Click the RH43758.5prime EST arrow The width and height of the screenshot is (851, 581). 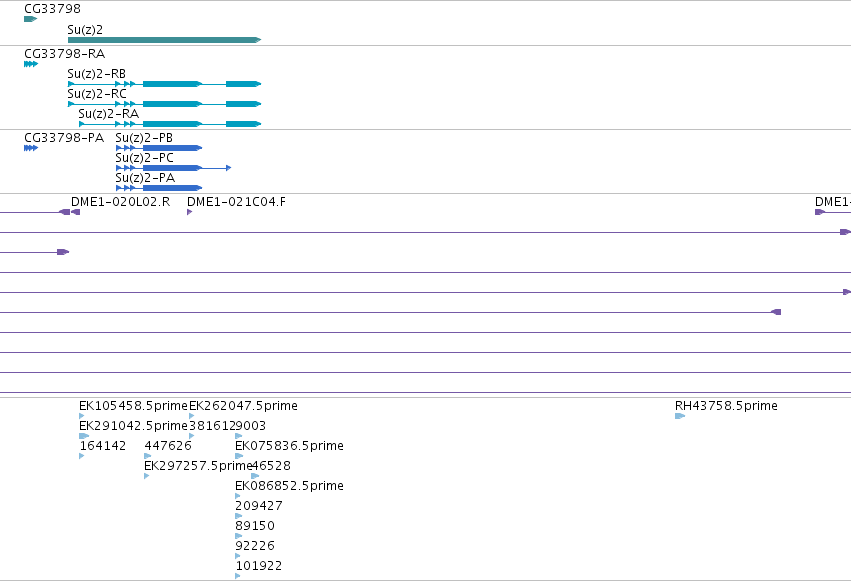coord(680,416)
